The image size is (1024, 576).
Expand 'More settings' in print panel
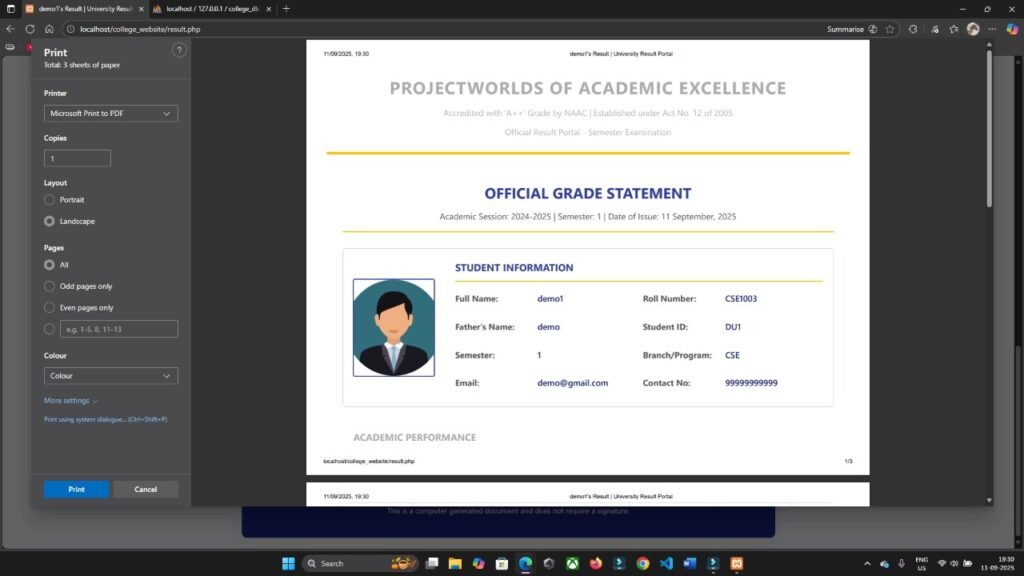pyautogui.click(x=68, y=400)
